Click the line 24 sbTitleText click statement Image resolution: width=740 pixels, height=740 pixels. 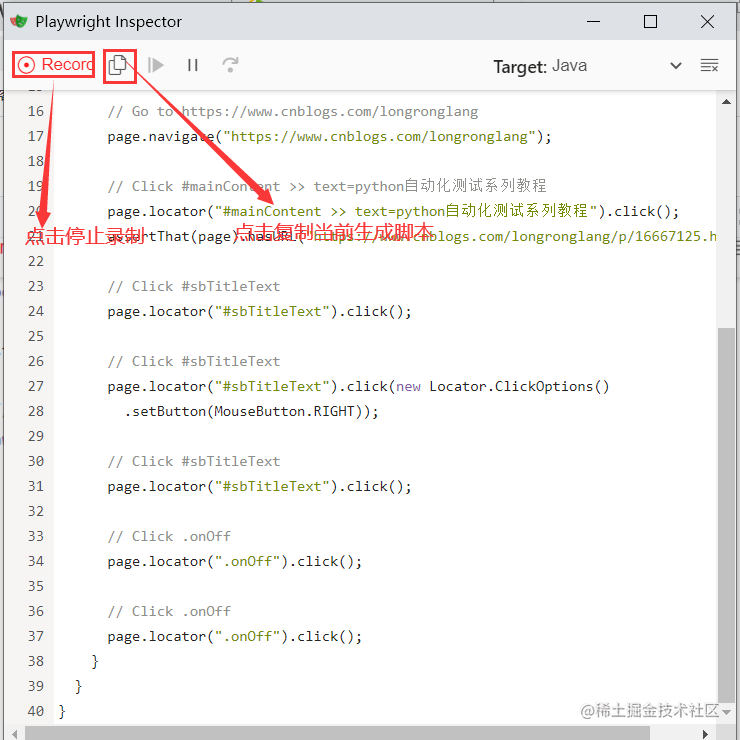(x=259, y=311)
